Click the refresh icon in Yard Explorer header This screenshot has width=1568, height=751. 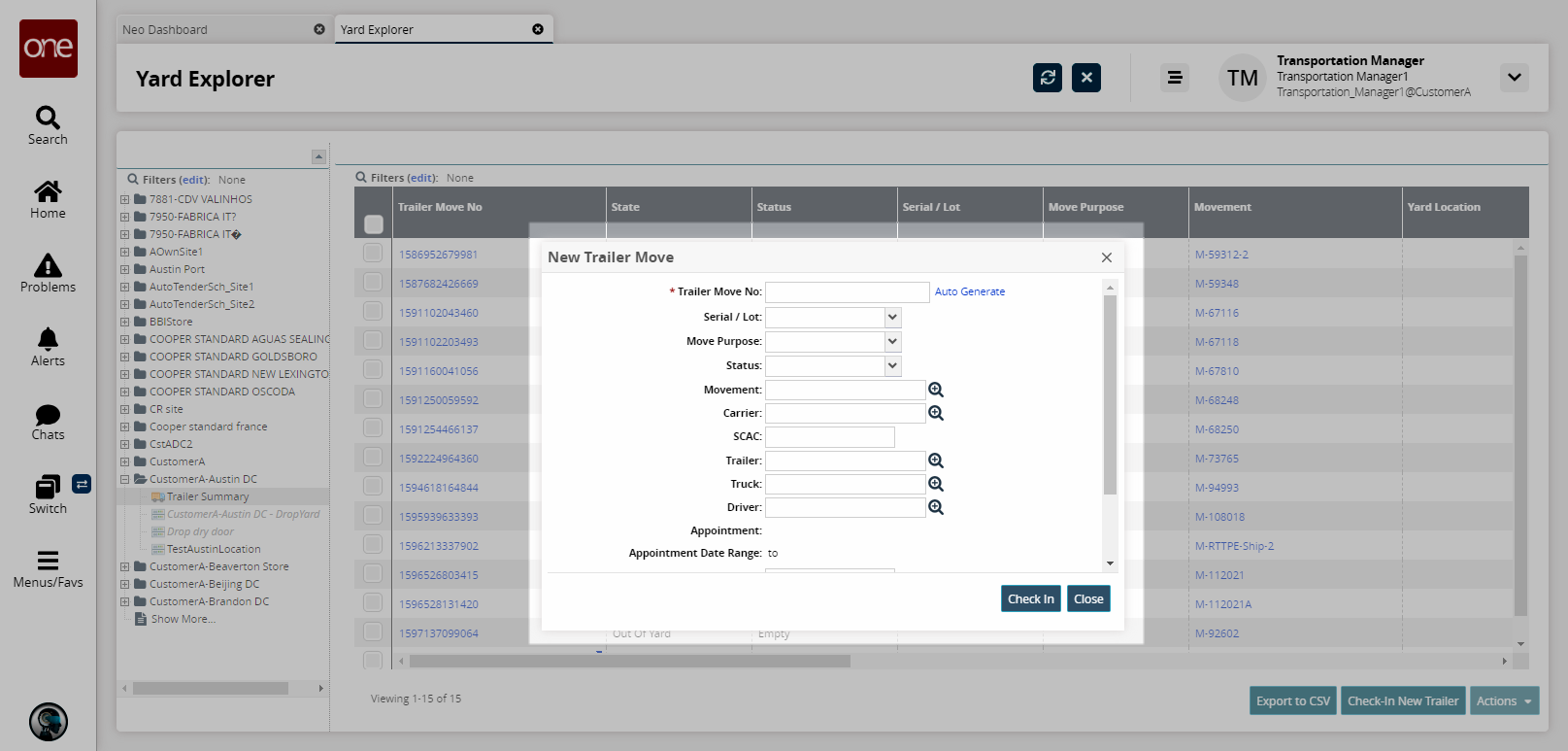coord(1048,78)
